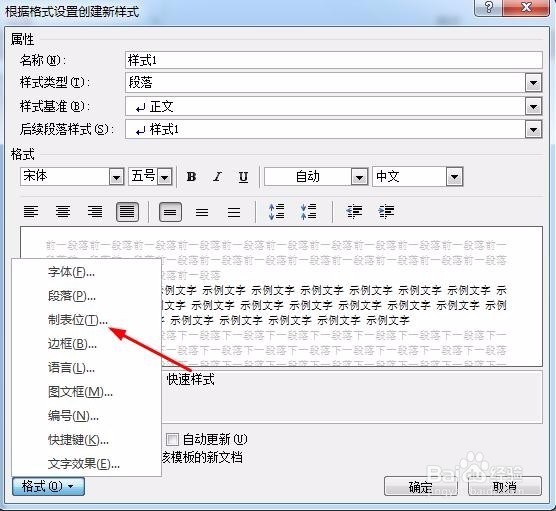556x511 pixels.
Task: Open the 中文 language script dropdown
Action: tap(455, 177)
